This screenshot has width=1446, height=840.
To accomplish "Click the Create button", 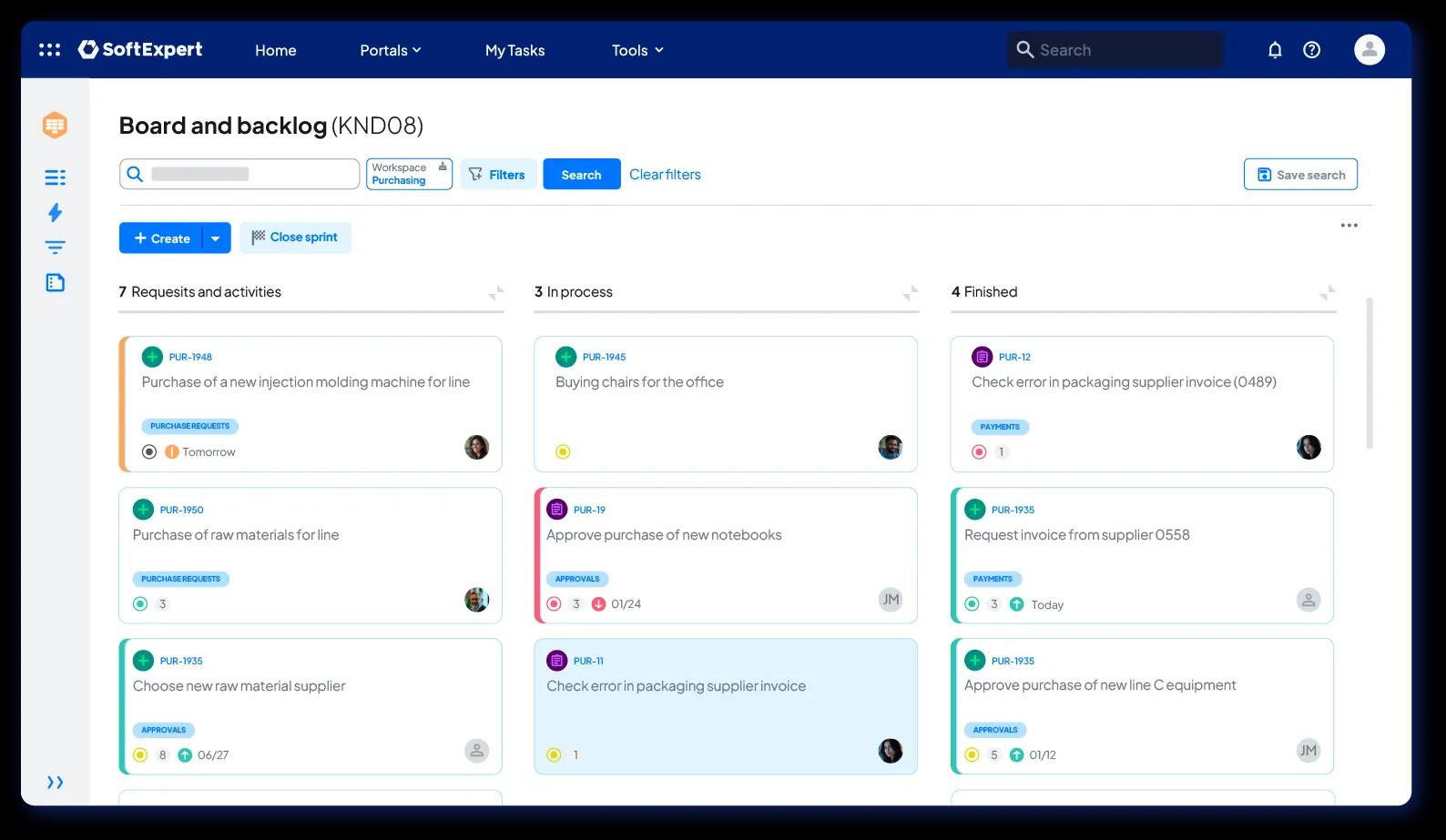I will 161,238.
